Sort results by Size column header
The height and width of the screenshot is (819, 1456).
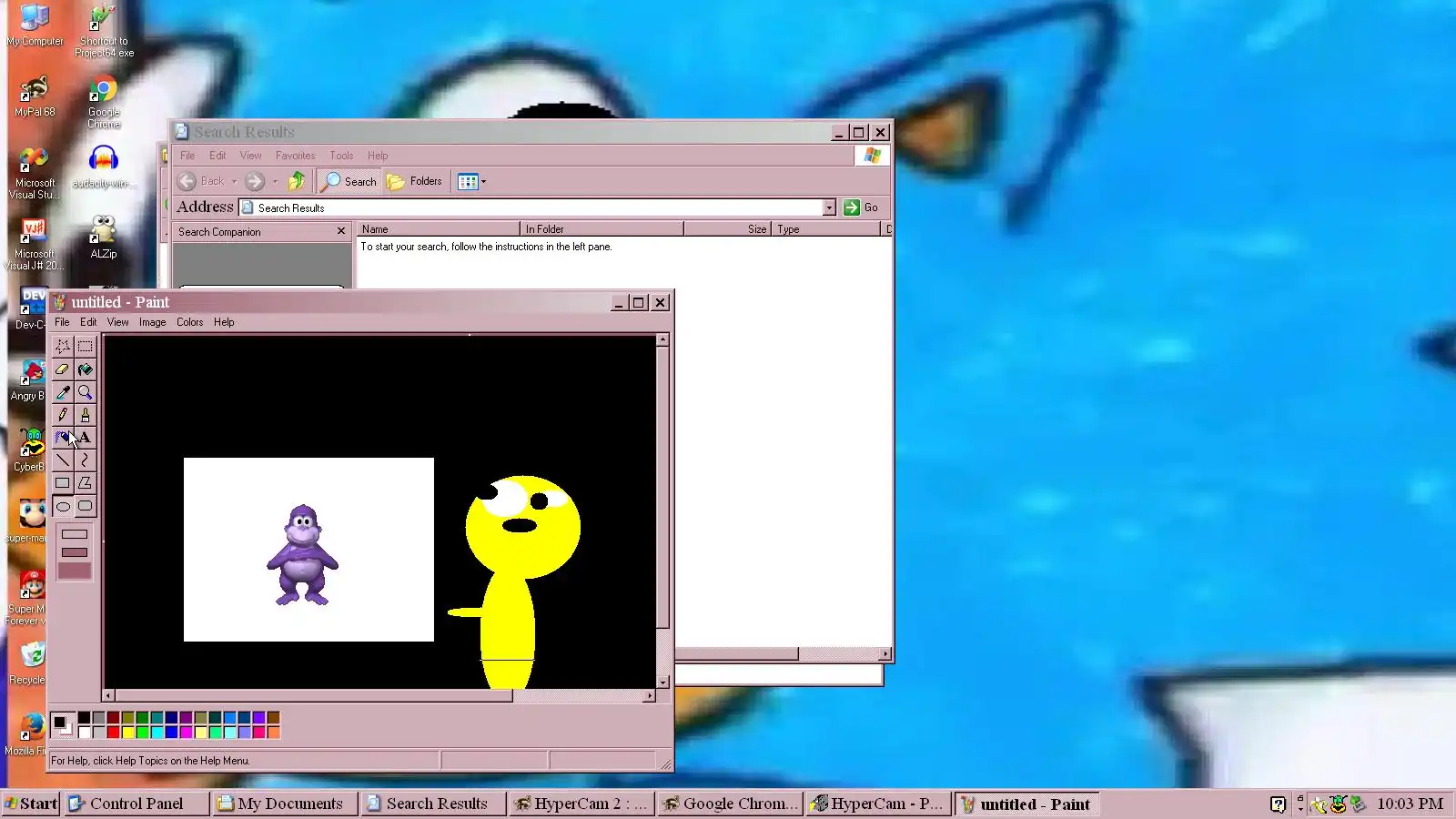728,229
